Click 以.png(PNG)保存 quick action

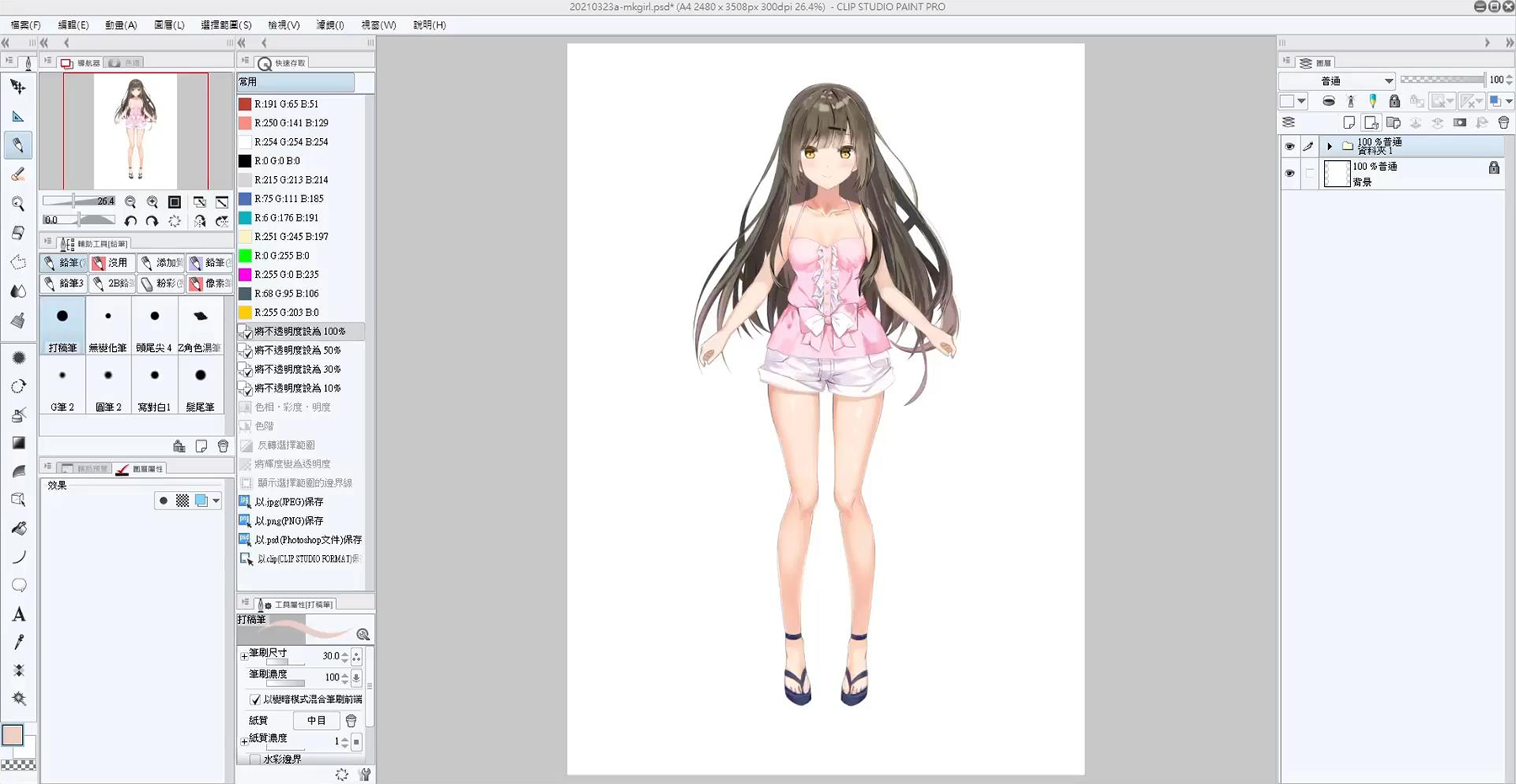click(289, 521)
